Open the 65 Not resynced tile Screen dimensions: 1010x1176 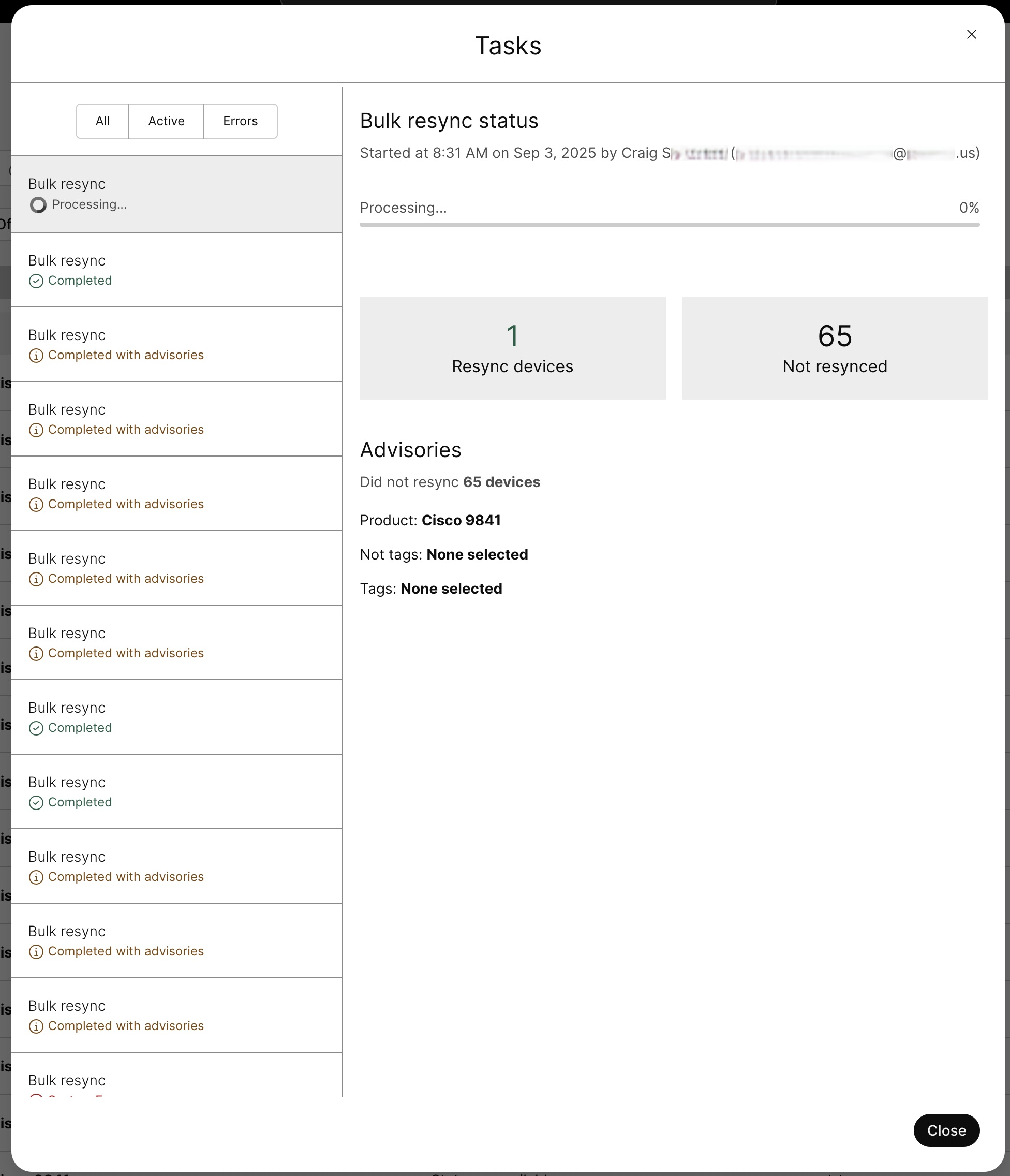(835, 348)
